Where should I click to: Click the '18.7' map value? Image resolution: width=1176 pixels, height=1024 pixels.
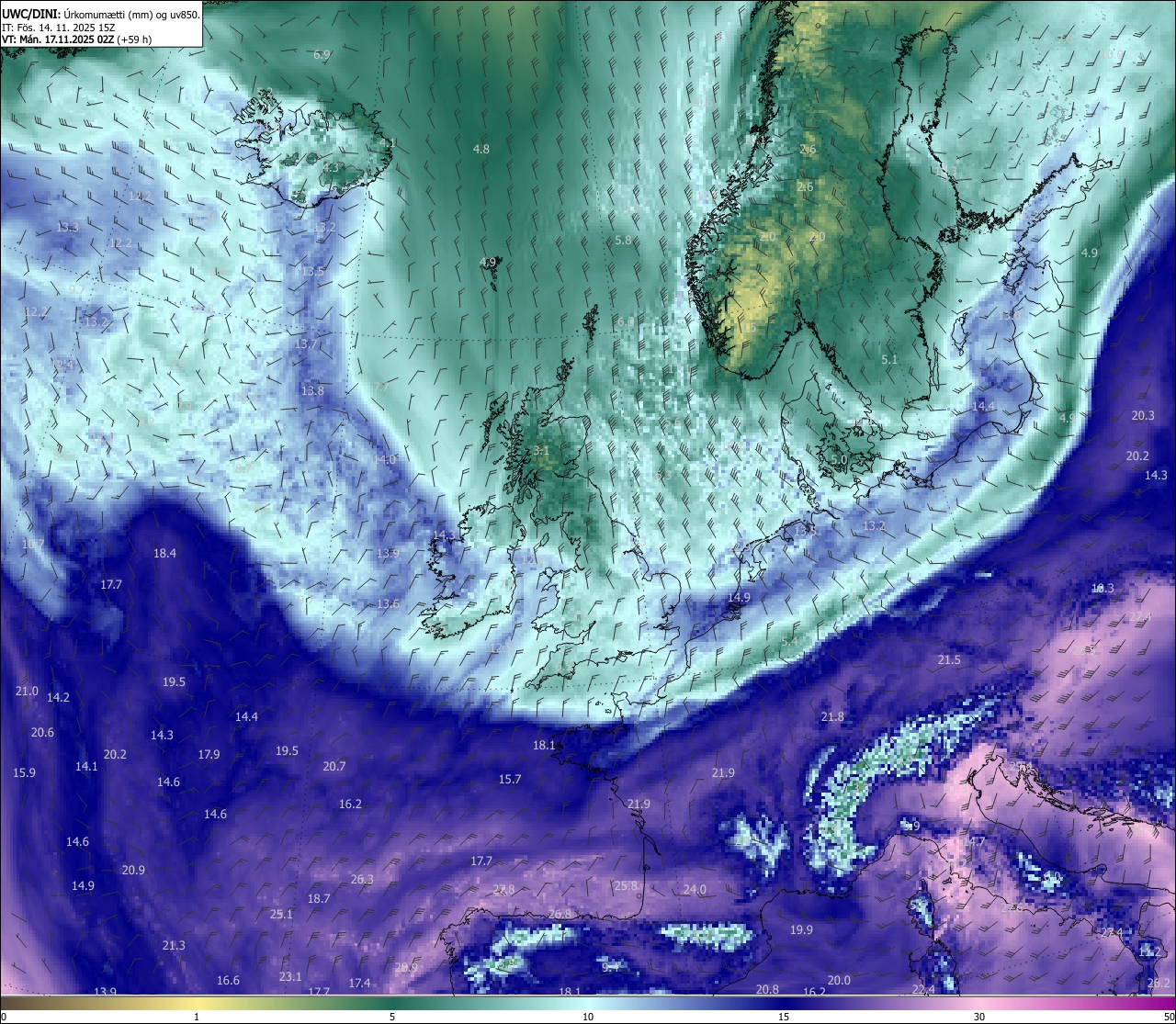(x=319, y=899)
